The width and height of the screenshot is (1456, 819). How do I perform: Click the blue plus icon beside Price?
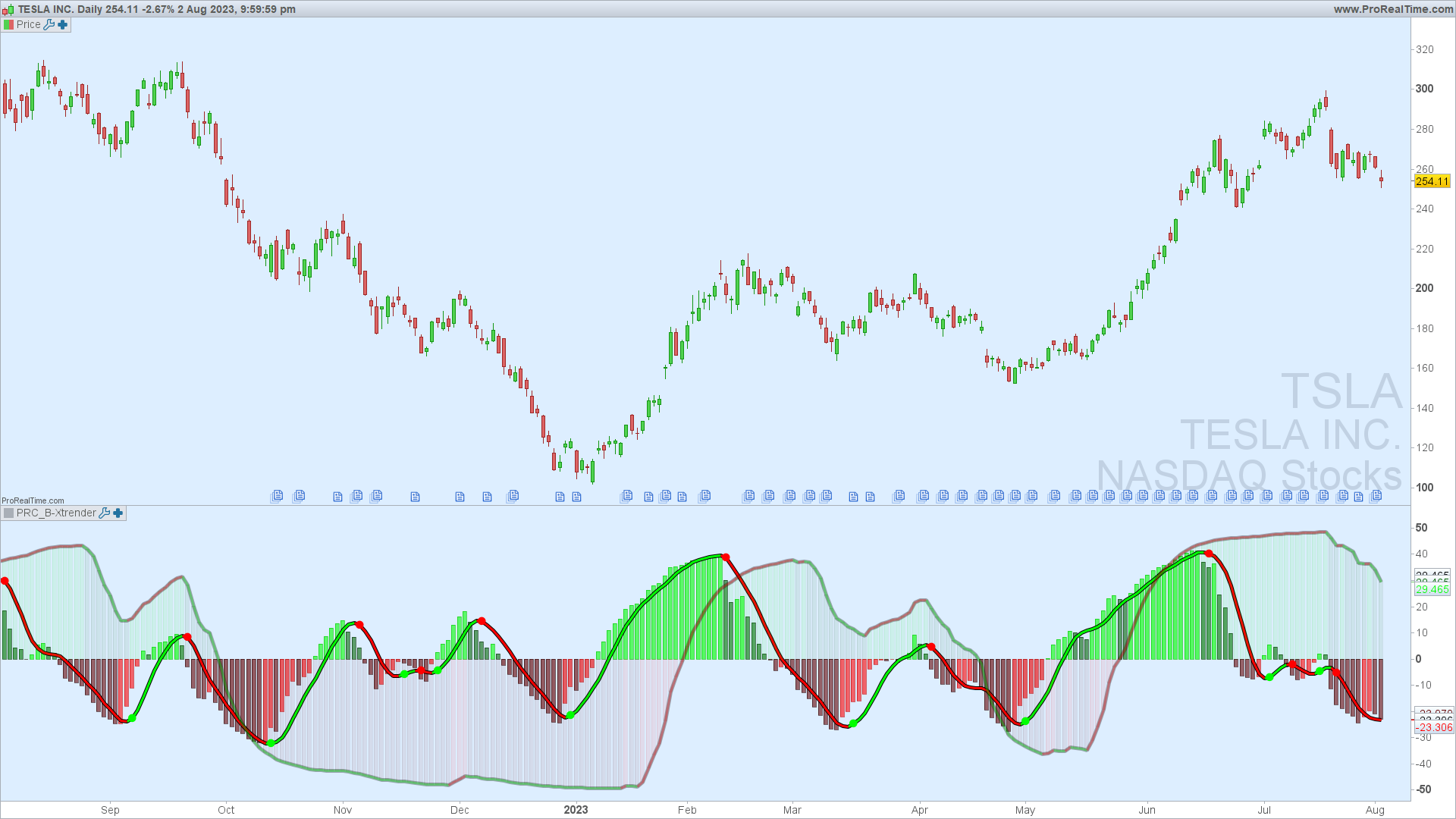(x=63, y=24)
